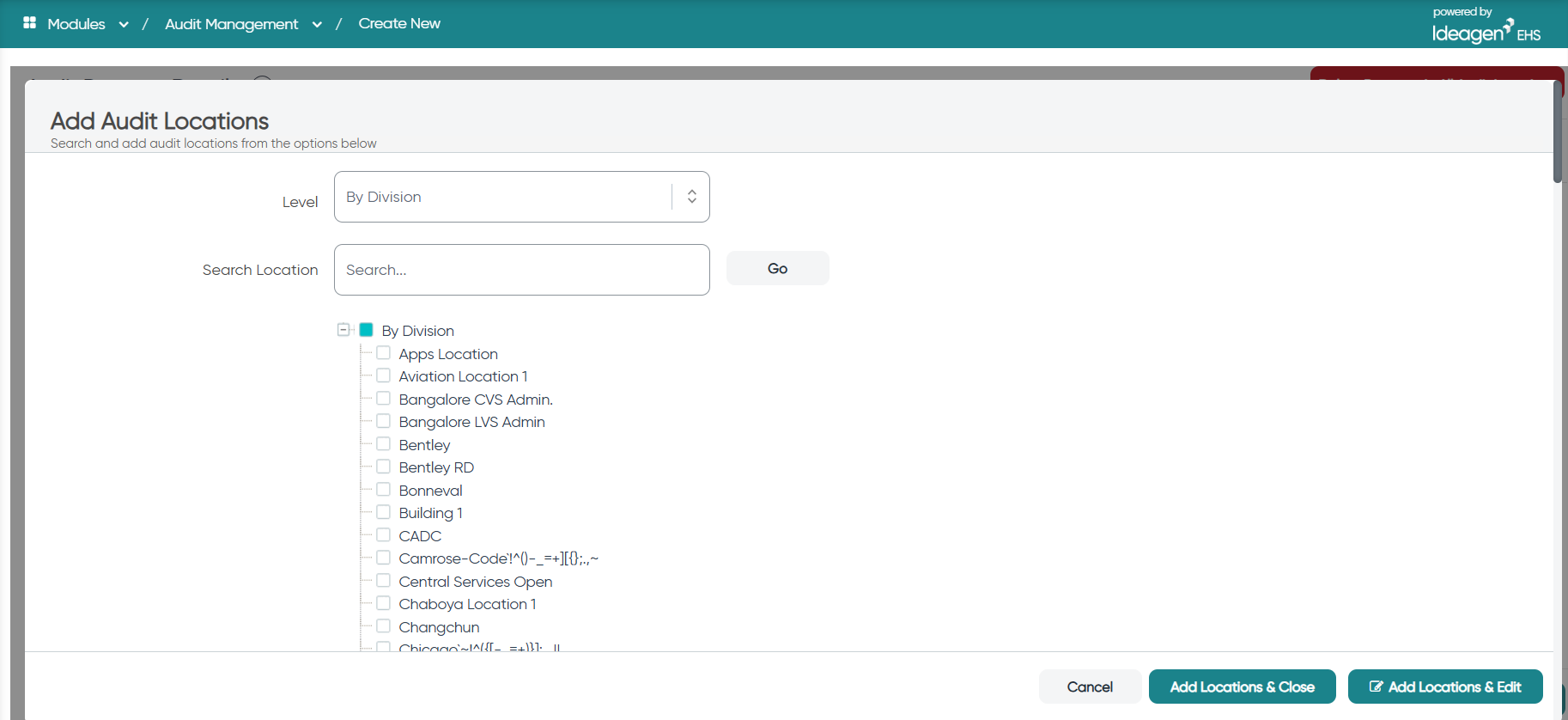The width and height of the screenshot is (1568, 720).
Task: Check the Bonneval checkbox
Action: [x=383, y=490]
